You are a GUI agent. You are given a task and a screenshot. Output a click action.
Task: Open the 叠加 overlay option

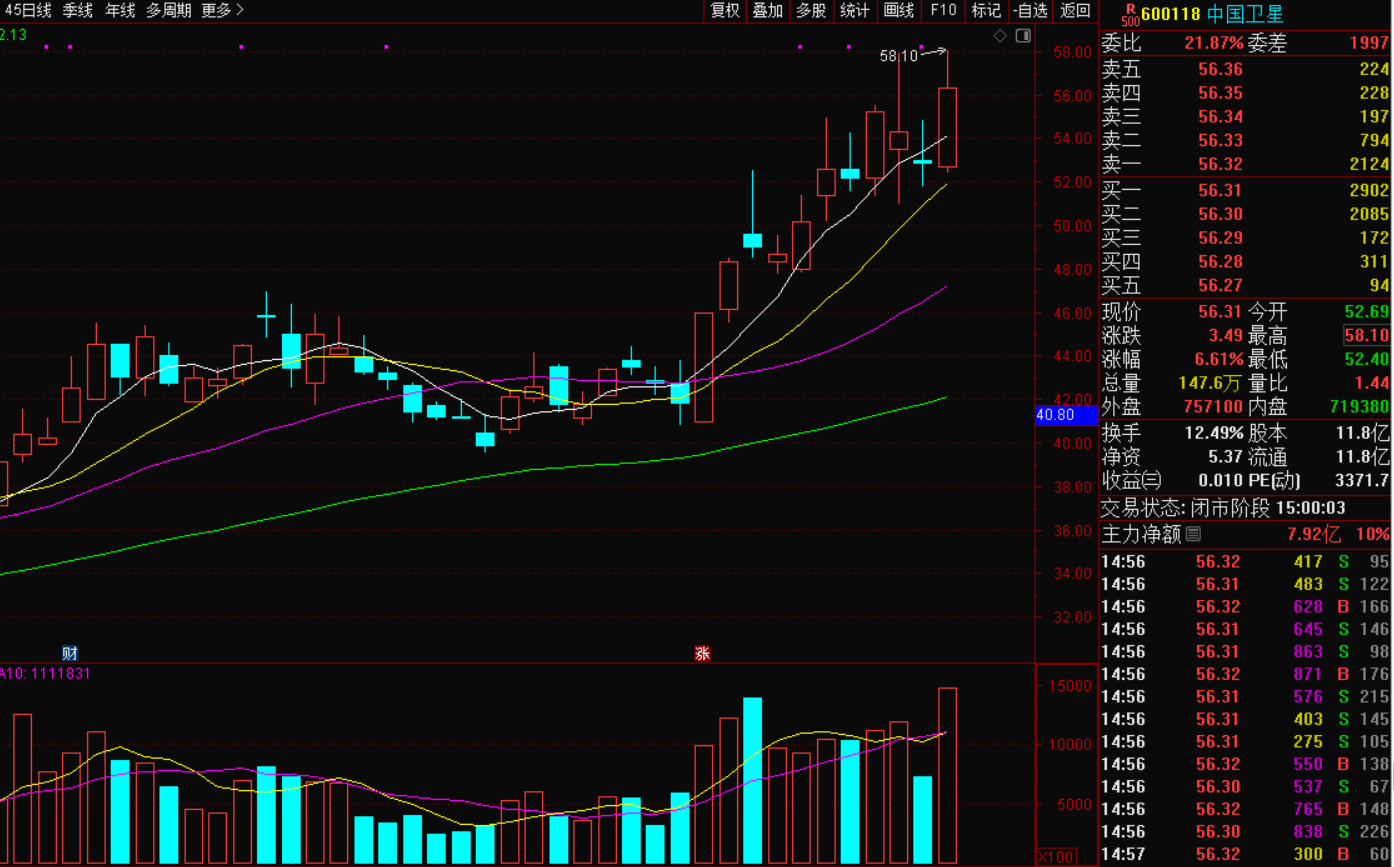pyautogui.click(x=768, y=11)
